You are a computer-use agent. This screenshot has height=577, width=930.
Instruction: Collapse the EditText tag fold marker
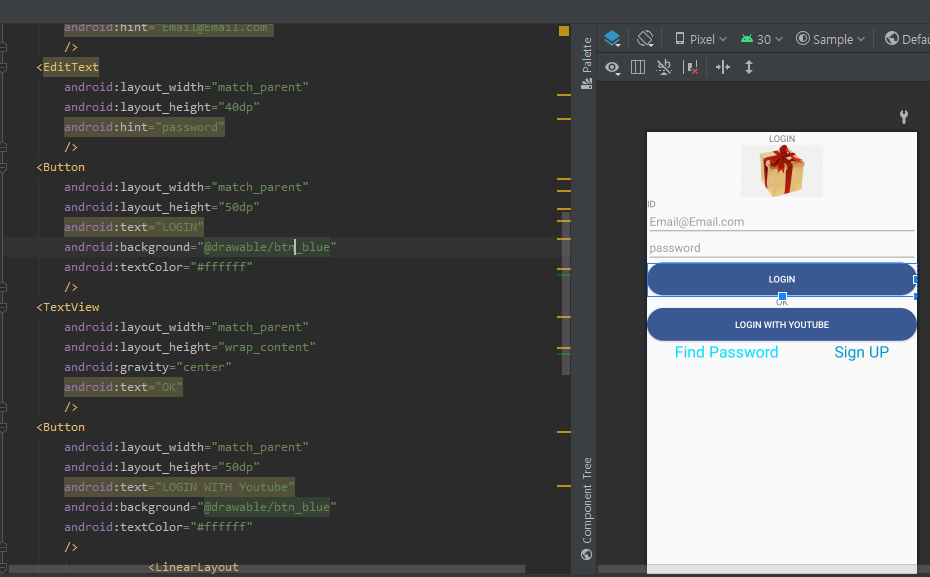point(4,67)
